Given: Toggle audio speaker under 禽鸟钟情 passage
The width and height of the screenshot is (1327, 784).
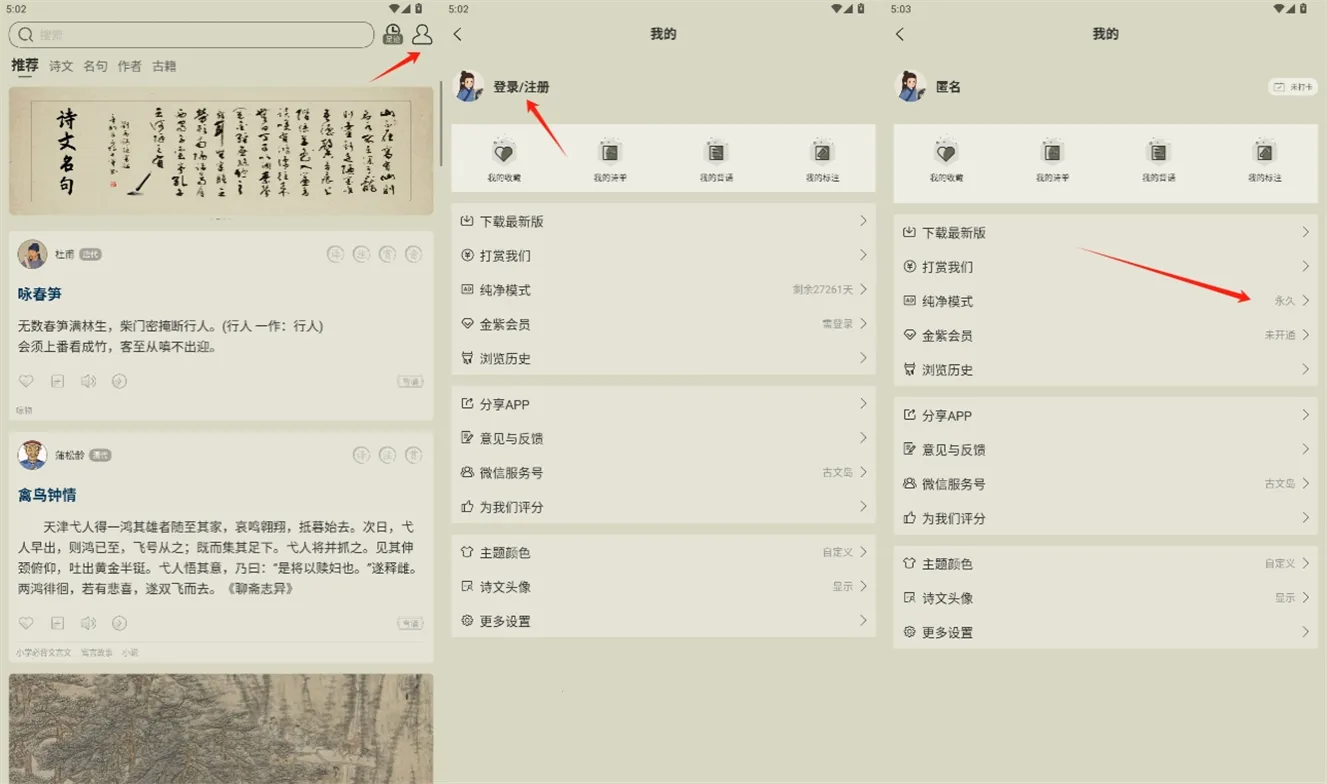Looking at the screenshot, I should (89, 623).
